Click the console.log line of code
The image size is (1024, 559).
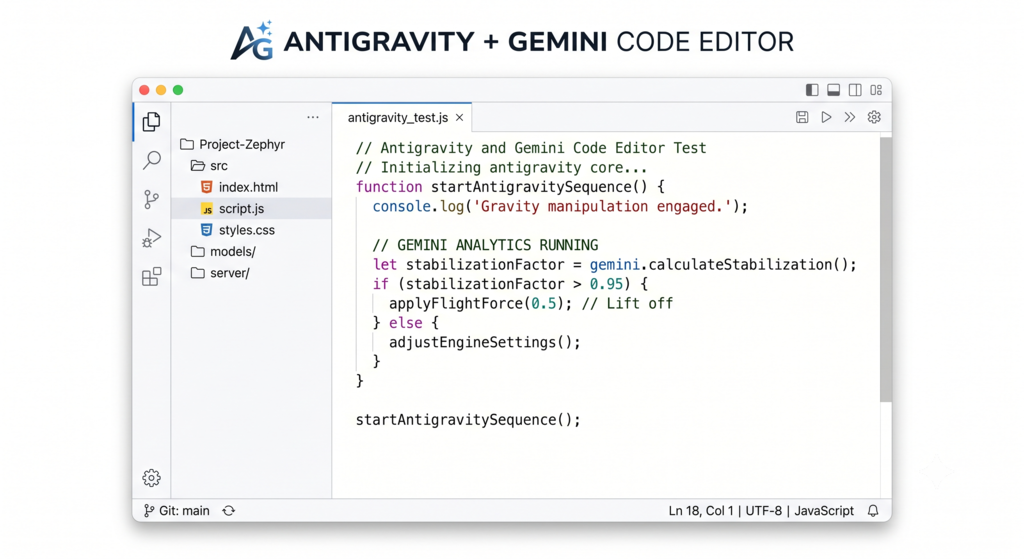[560, 206]
